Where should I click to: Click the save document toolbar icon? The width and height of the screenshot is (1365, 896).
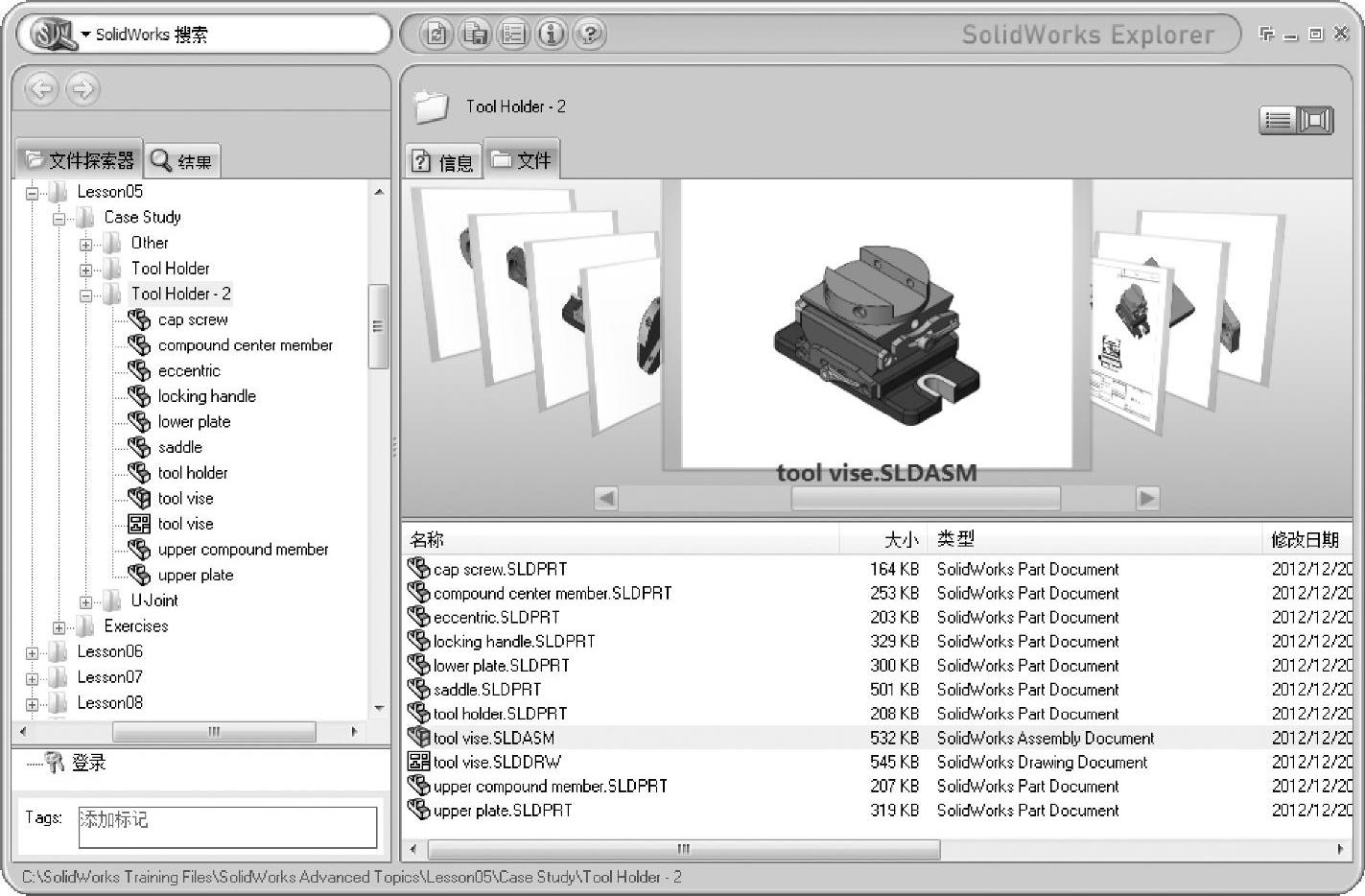tap(475, 35)
